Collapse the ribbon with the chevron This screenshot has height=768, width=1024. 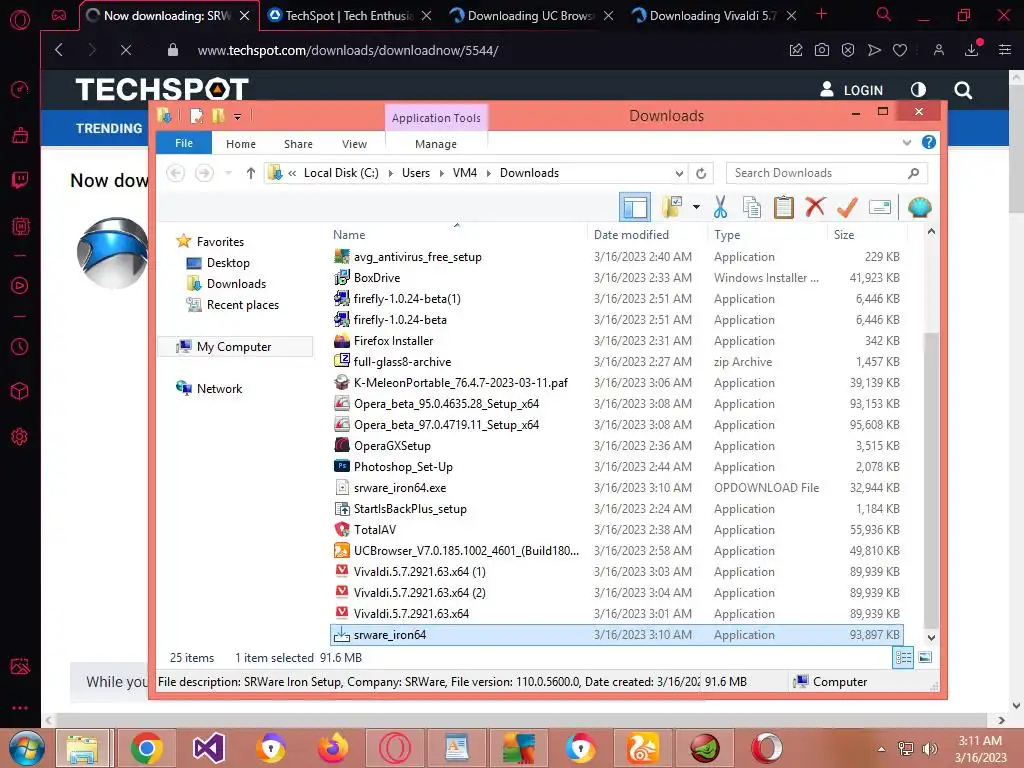[x=906, y=142]
